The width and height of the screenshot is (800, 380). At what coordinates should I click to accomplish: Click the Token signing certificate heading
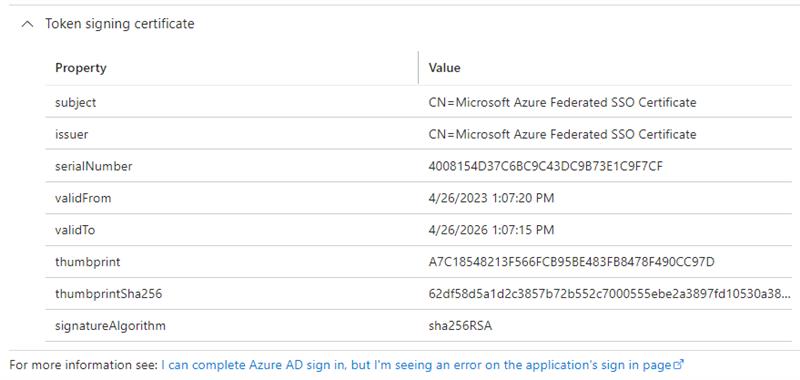point(119,23)
